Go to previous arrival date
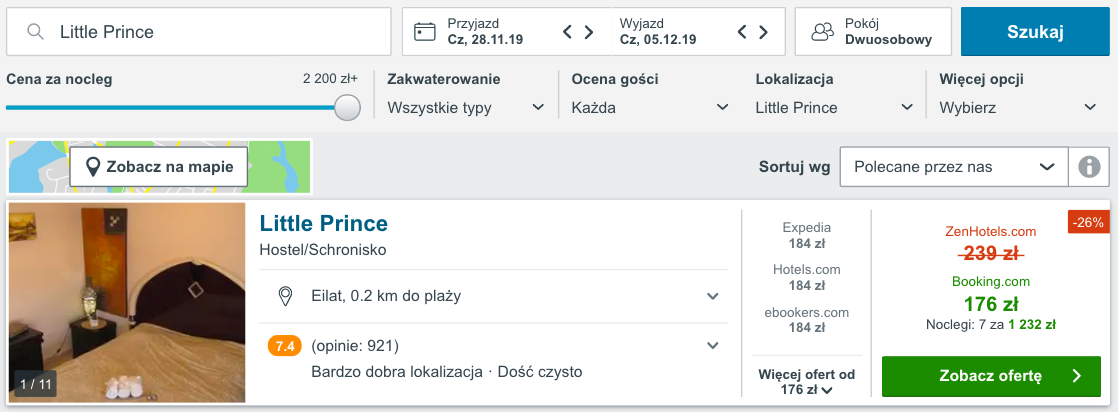This screenshot has width=1118, height=412. click(x=567, y=32)
